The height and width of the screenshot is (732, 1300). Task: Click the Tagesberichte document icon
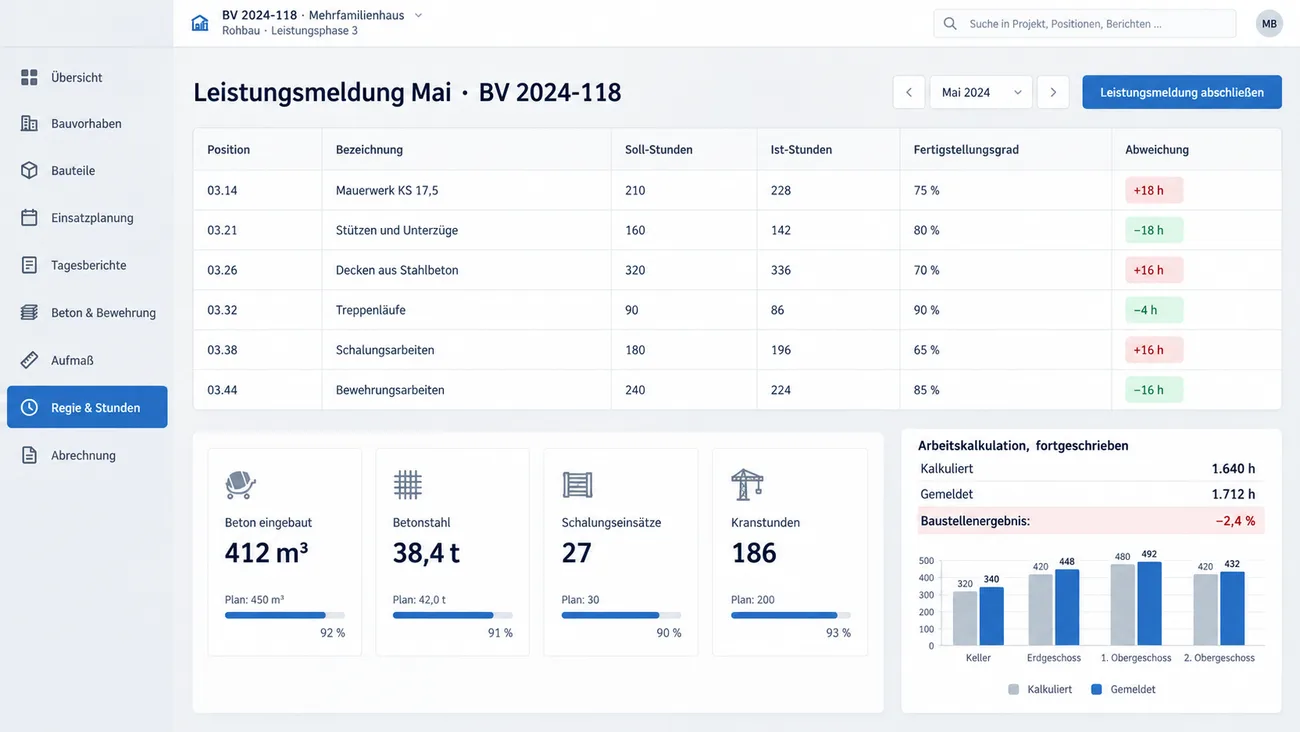29,265
